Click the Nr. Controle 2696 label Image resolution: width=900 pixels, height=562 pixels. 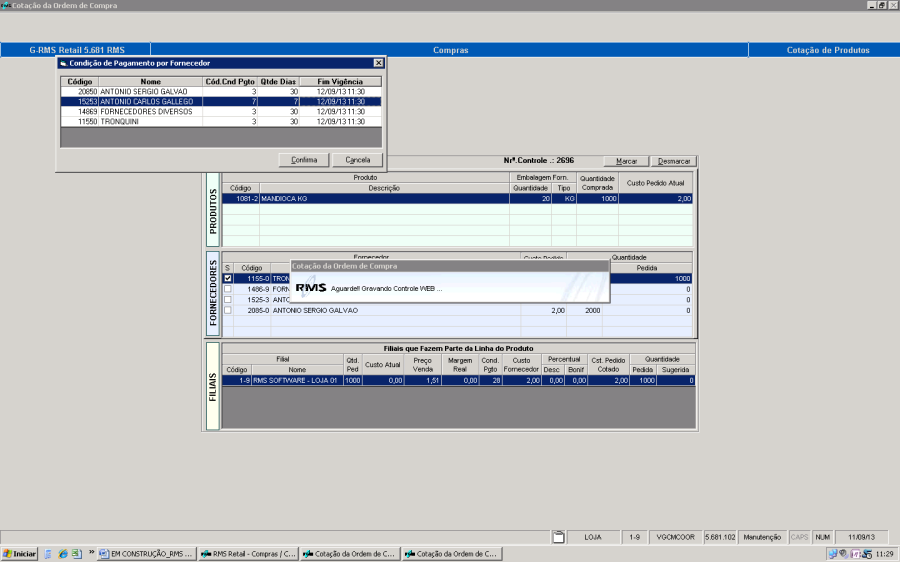pos(538,161)
